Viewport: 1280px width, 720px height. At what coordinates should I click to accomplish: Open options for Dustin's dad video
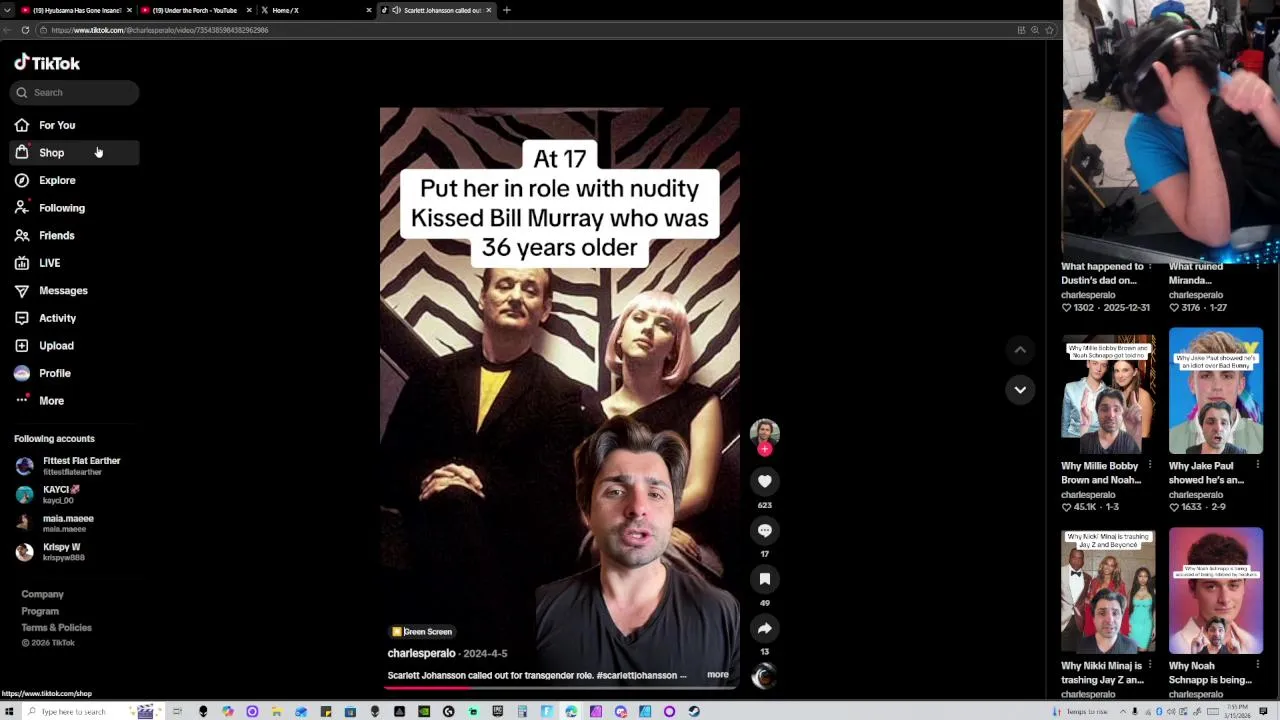click(1150, 267)
